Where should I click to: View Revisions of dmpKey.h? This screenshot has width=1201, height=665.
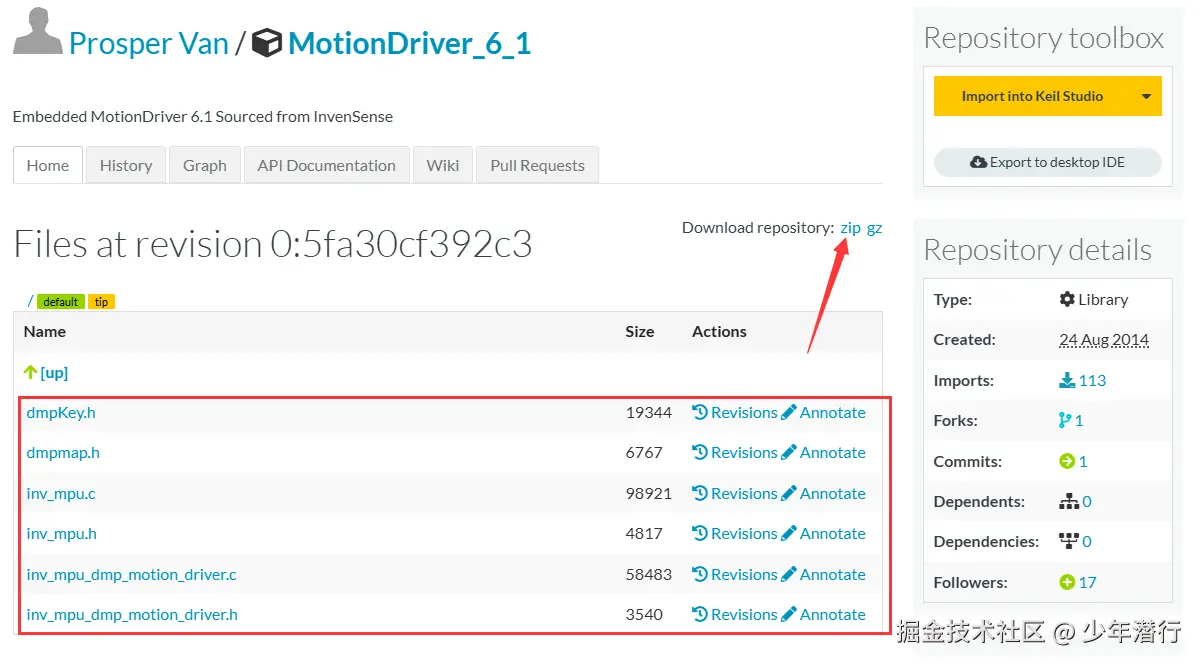tap(735, 412)
